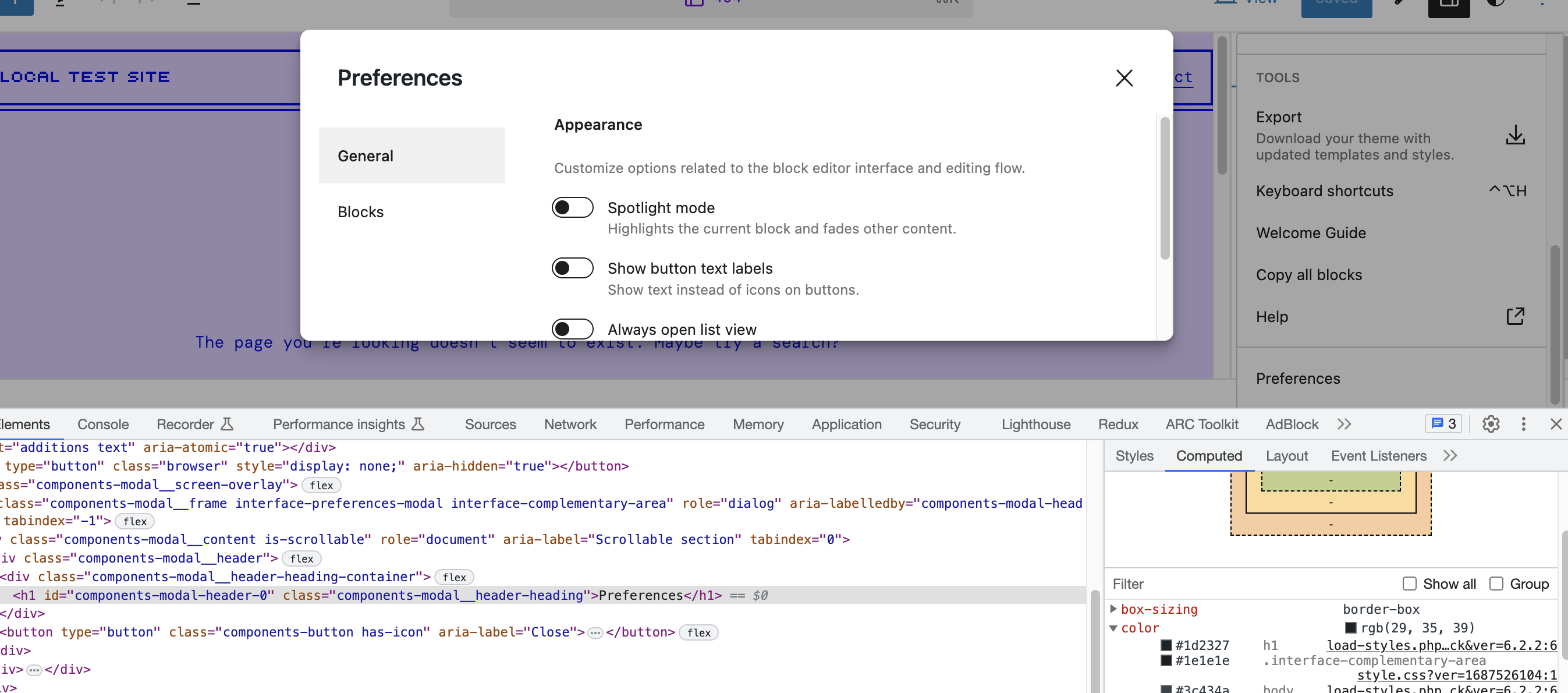Click the DevTools issues counter badge
The width and height of the screenshot is (1568, 693).
pos(1443,424)
